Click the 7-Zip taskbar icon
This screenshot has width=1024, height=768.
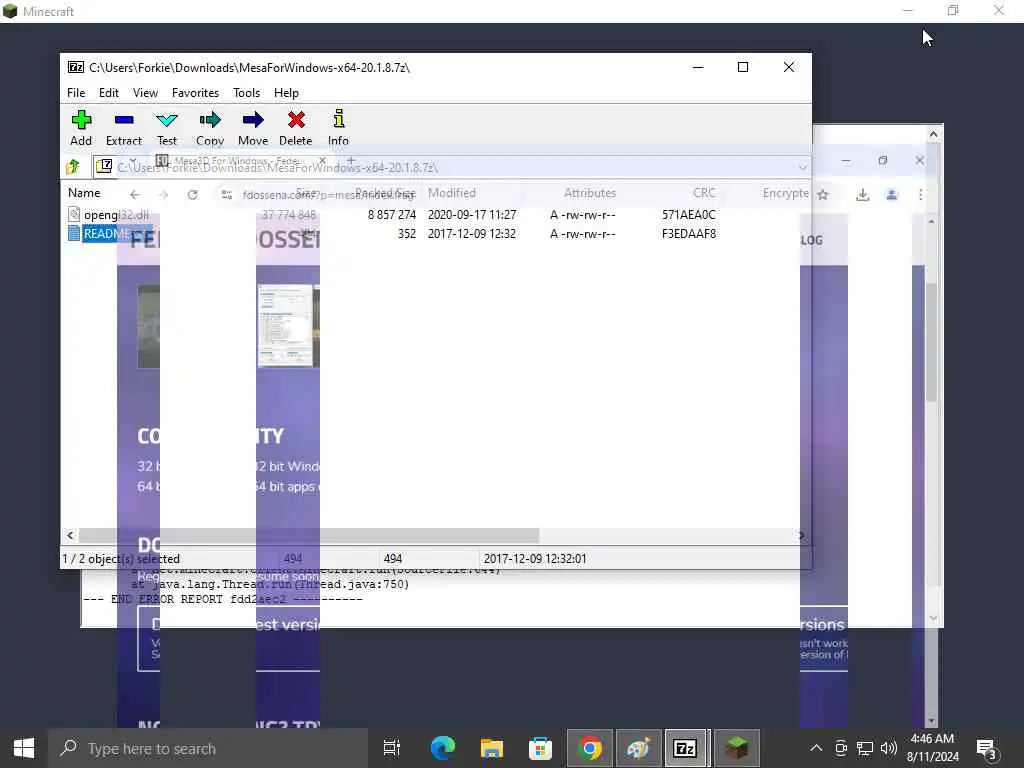pos(685,748)
